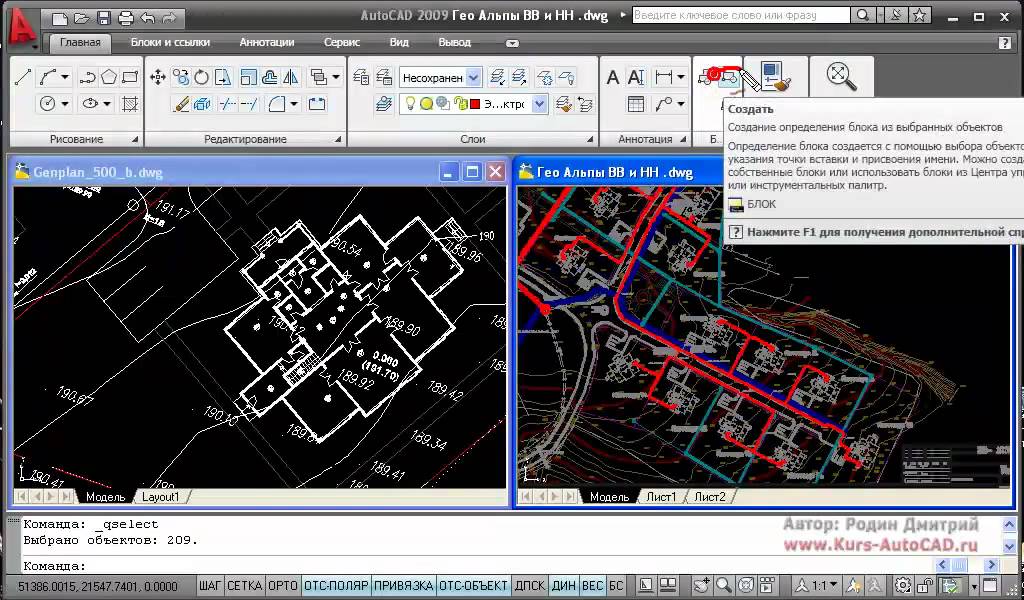Select the Move tool
This screenshot has width=1024, height=600.
158,78
